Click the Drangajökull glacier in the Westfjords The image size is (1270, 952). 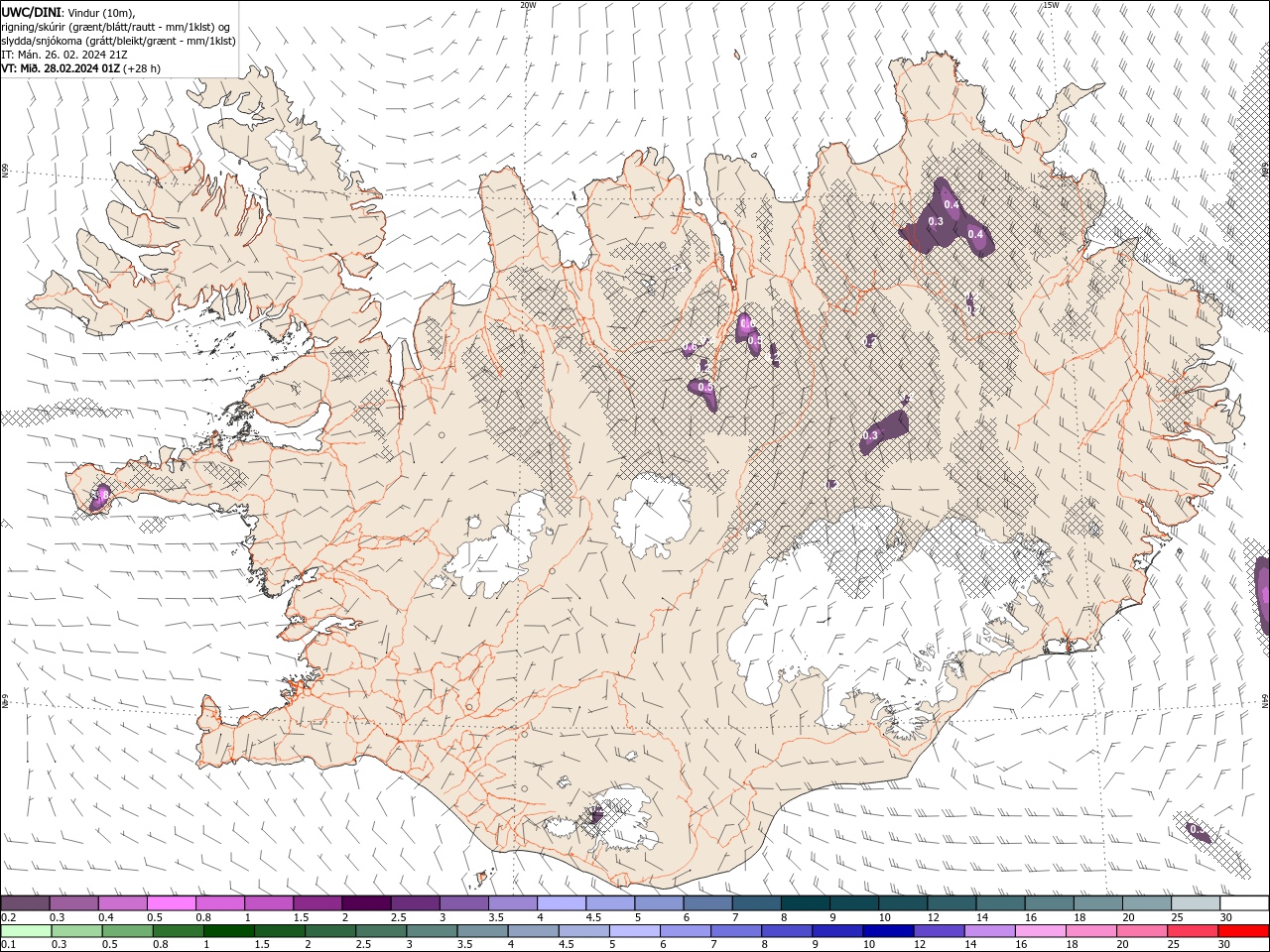pos(289,151)
